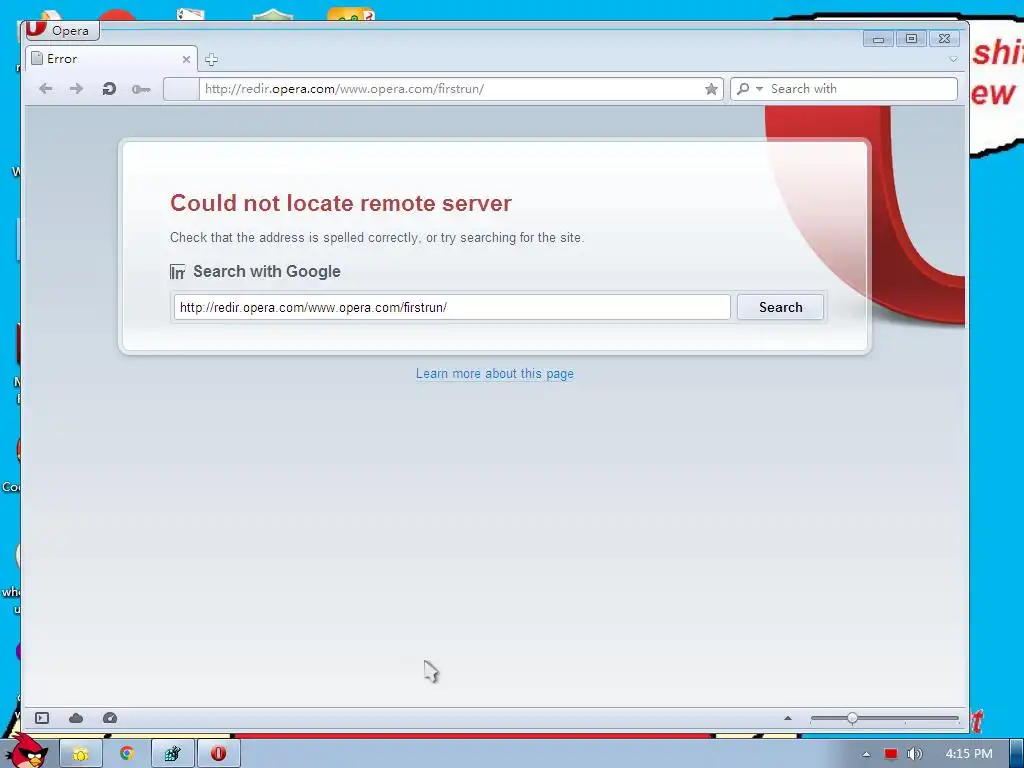This screenshot has width=1024, height=768.
Task: Open Opera Link cloud icon
Action: pos(76,718)
